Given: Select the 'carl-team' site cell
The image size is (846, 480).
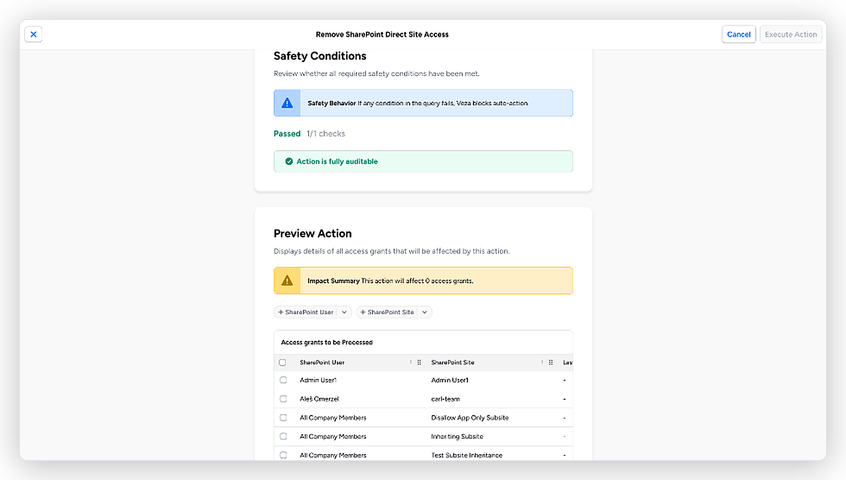Looking at the screenshot, I should (x=446, y=399).
